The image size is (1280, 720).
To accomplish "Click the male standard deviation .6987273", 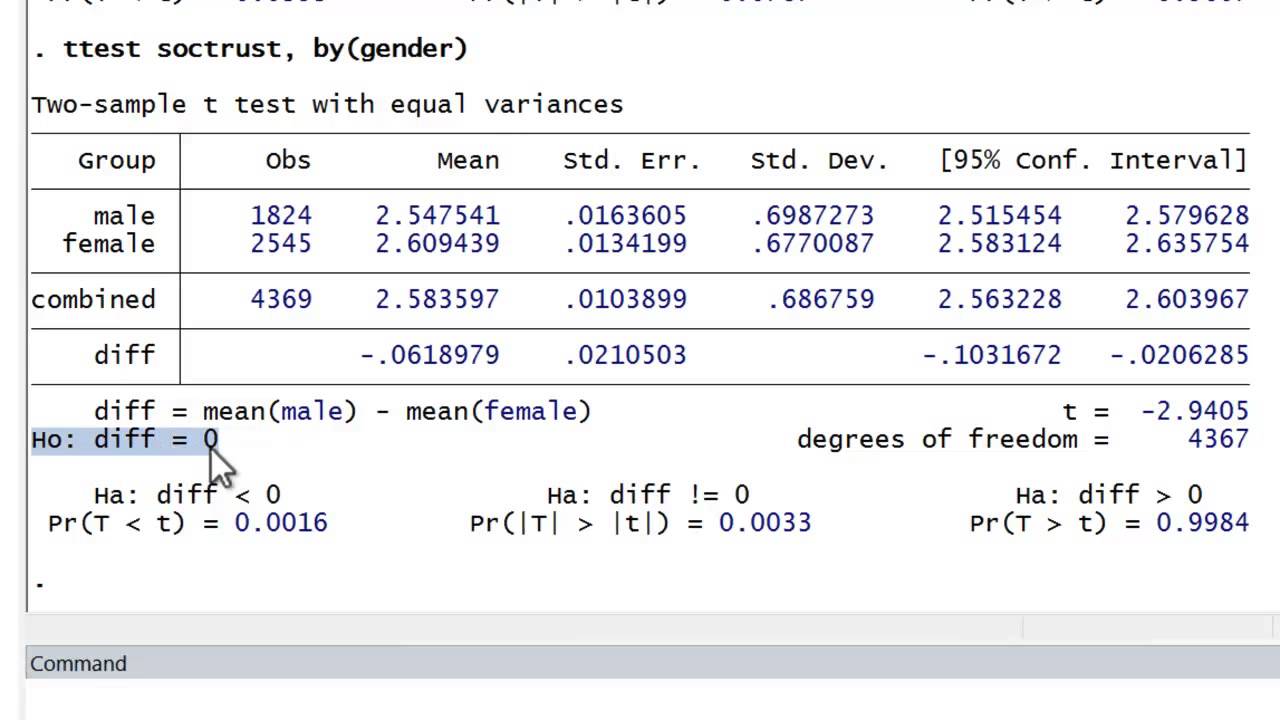I will 813,216.
